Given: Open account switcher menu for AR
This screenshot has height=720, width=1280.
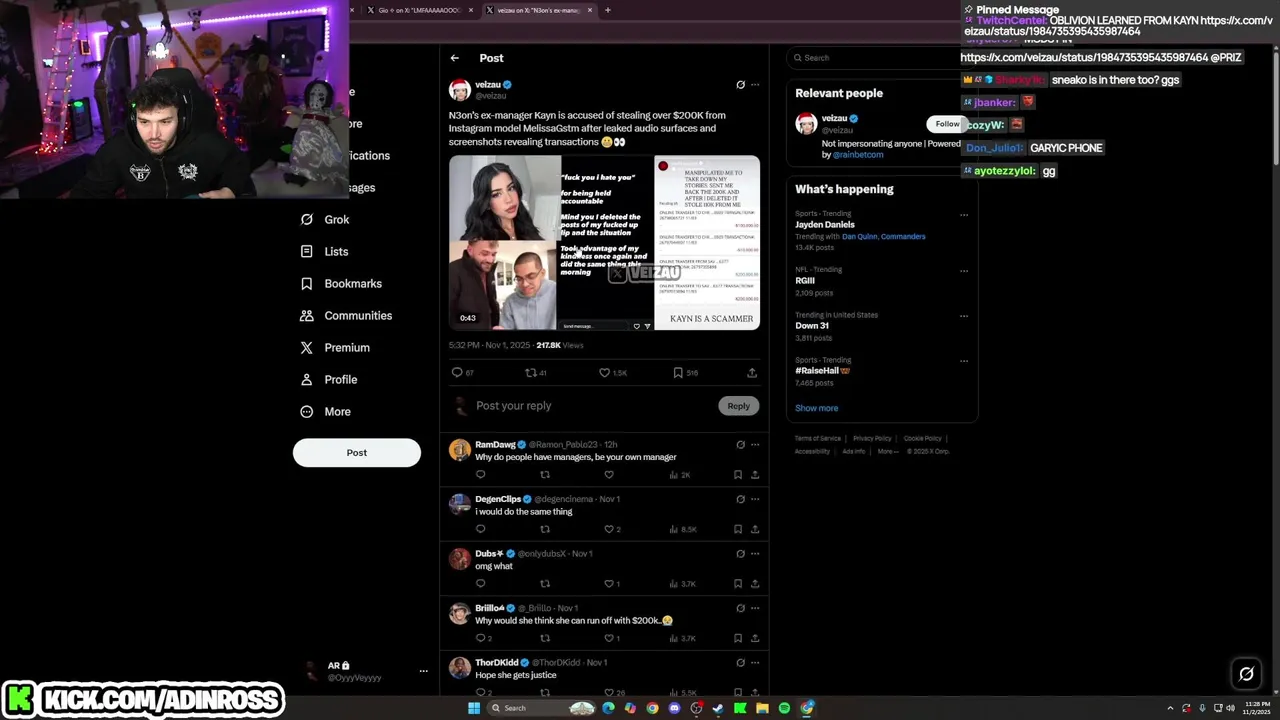Looking at the screenshot, I should (x=424, y=671).
